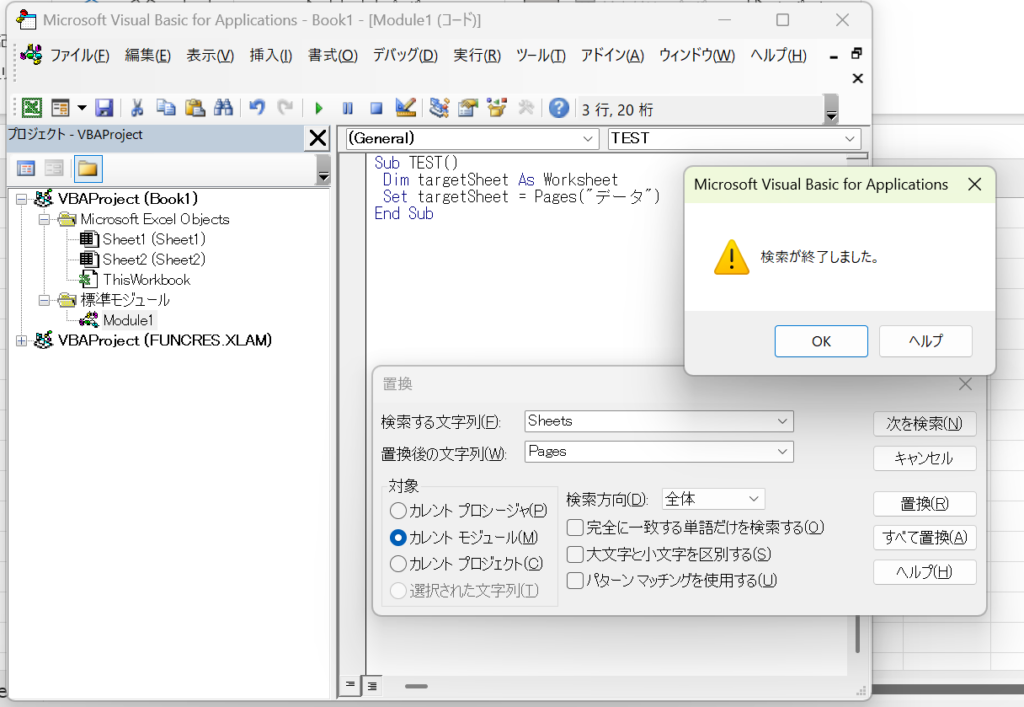Viewport: 1024px width, 707px height.
Task: Open the (General) object dropdown
Action: (588, 138)
